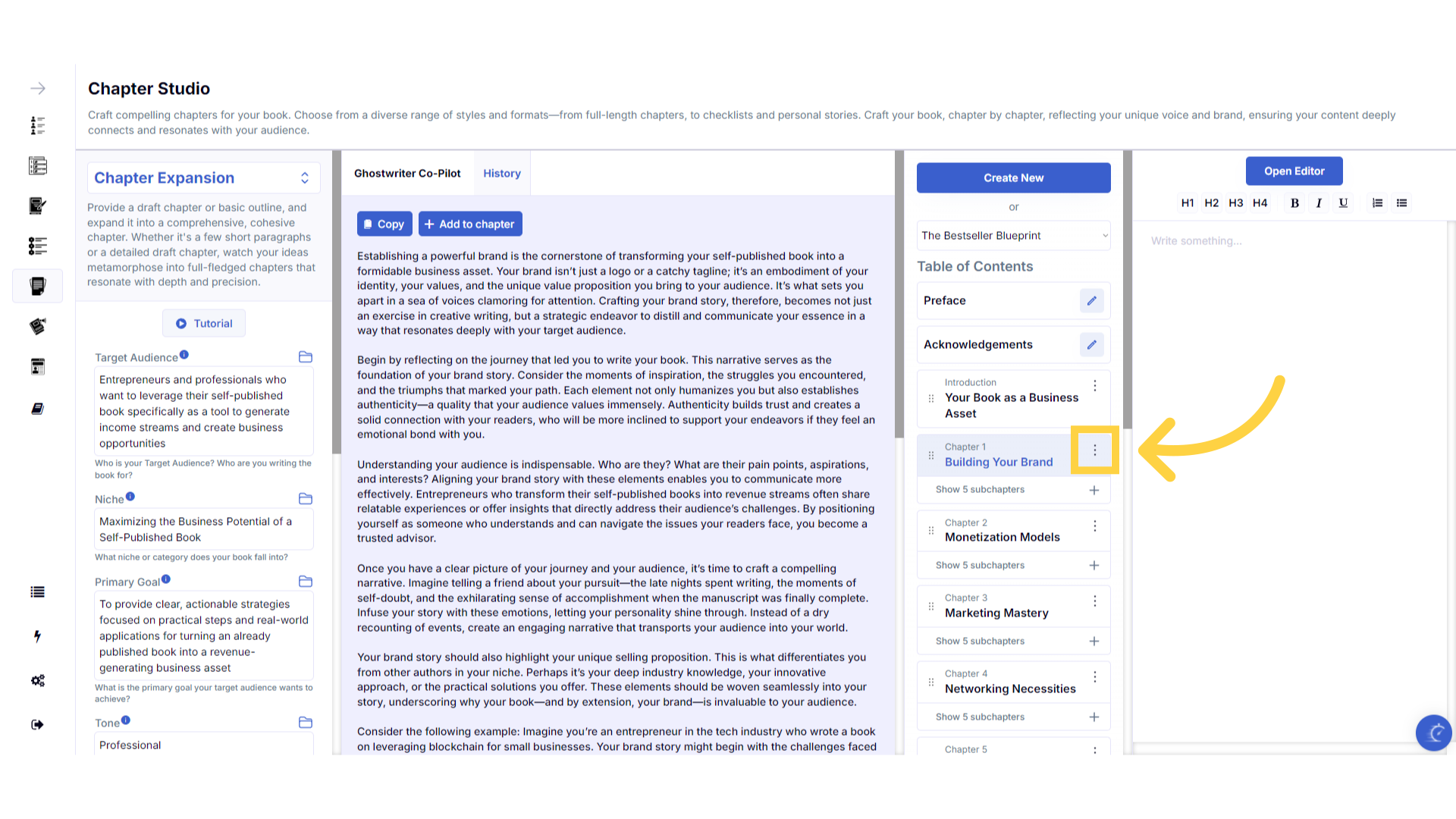Open the Chapter Expansion dropdown selector
The image size is (1456, 819).
203,178
